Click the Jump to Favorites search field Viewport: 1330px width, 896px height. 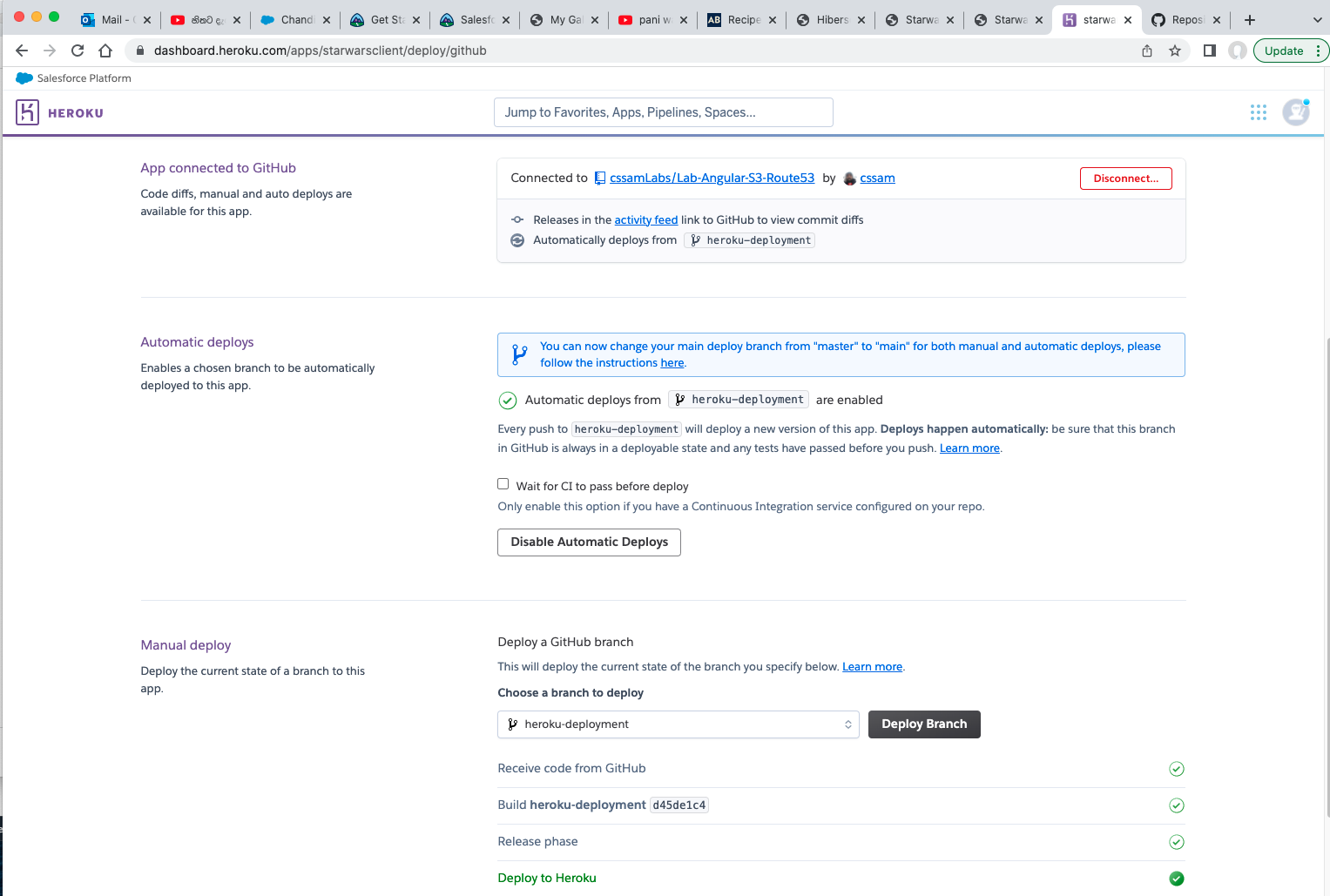664,112
